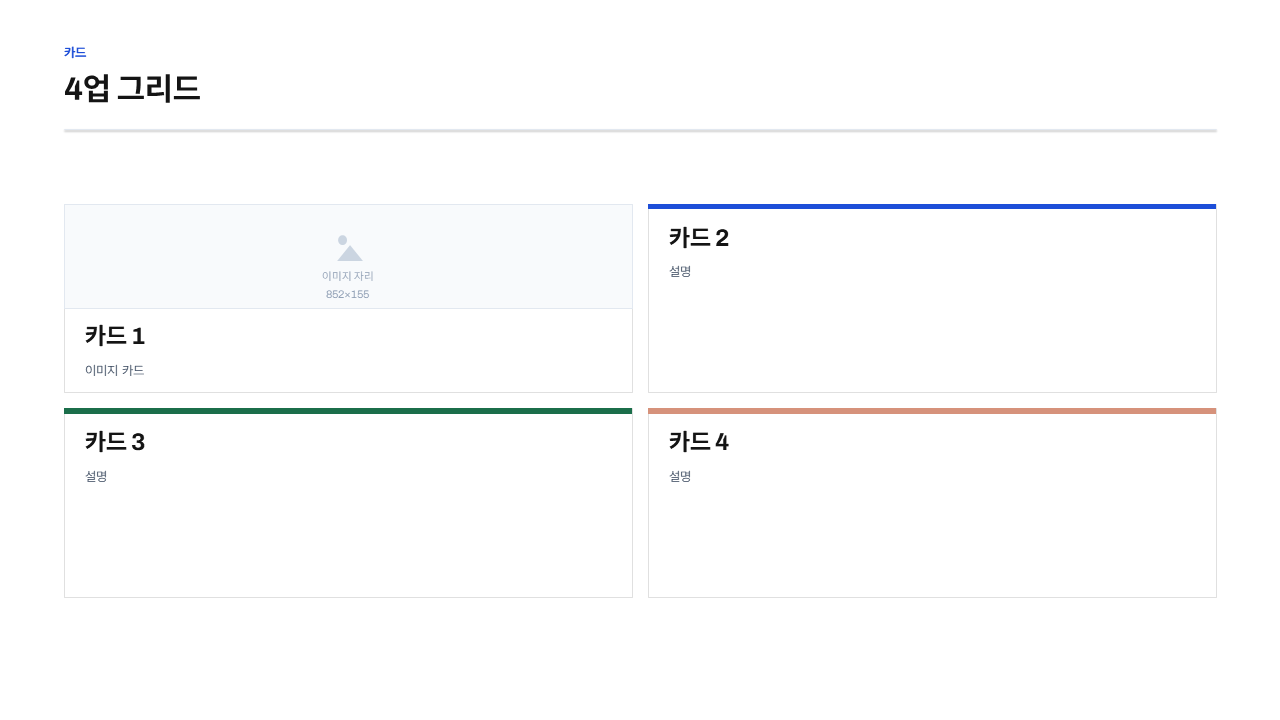Click the 852×155 dimension label

(348, 294)
